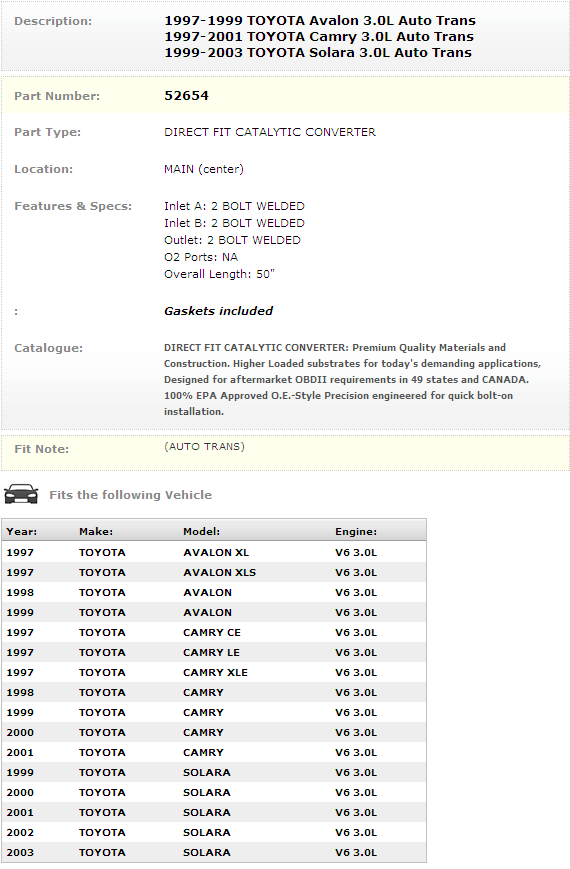Click the car icon beside Fits the following Vehicle

(21, 494)
